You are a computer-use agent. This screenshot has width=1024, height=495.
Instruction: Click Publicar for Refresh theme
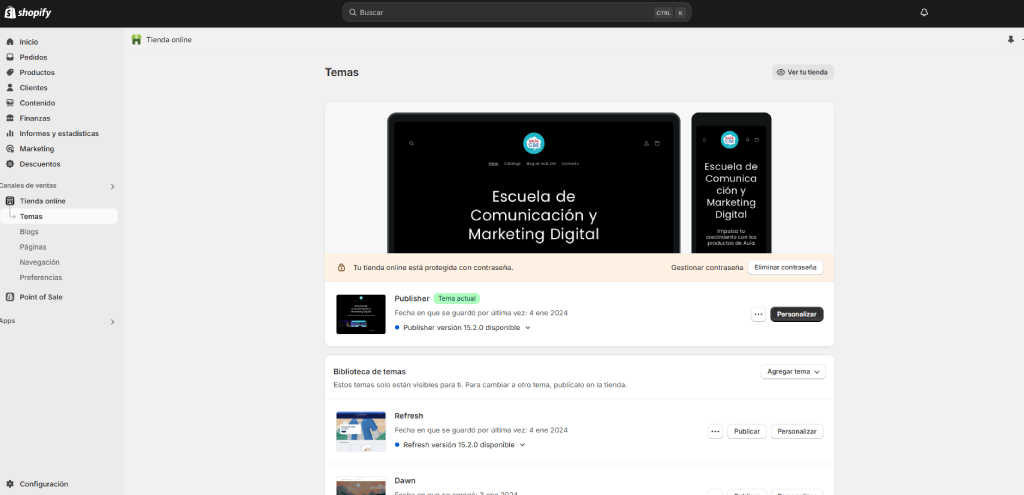pyautogui.click(x=746, y=432)
